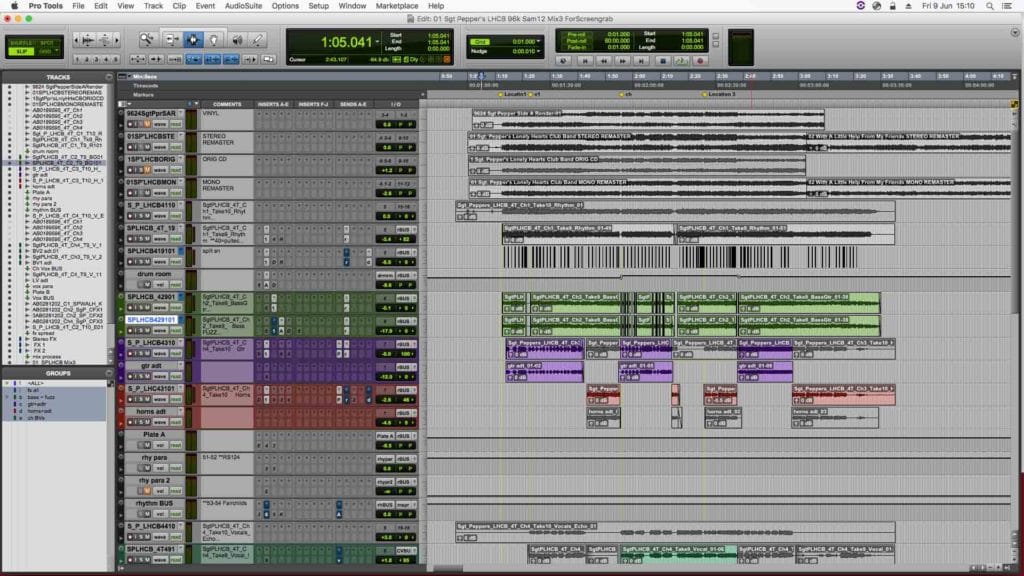This screenshot has width=1024, height=576.
Task: Open the Marketplace menu
Action: [397, 6]
